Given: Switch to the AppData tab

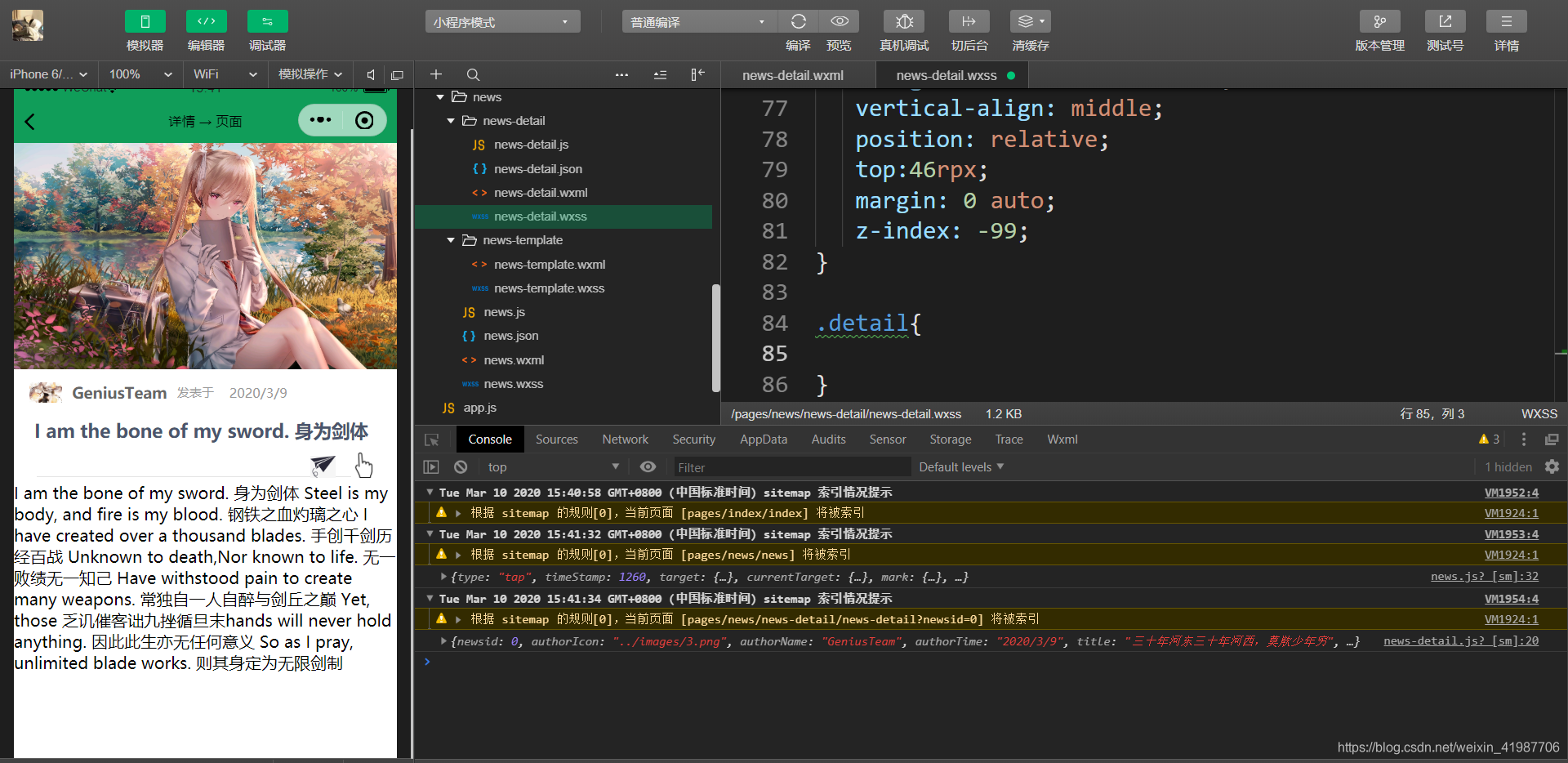Looking at the screenshot, I should (764, 440).
